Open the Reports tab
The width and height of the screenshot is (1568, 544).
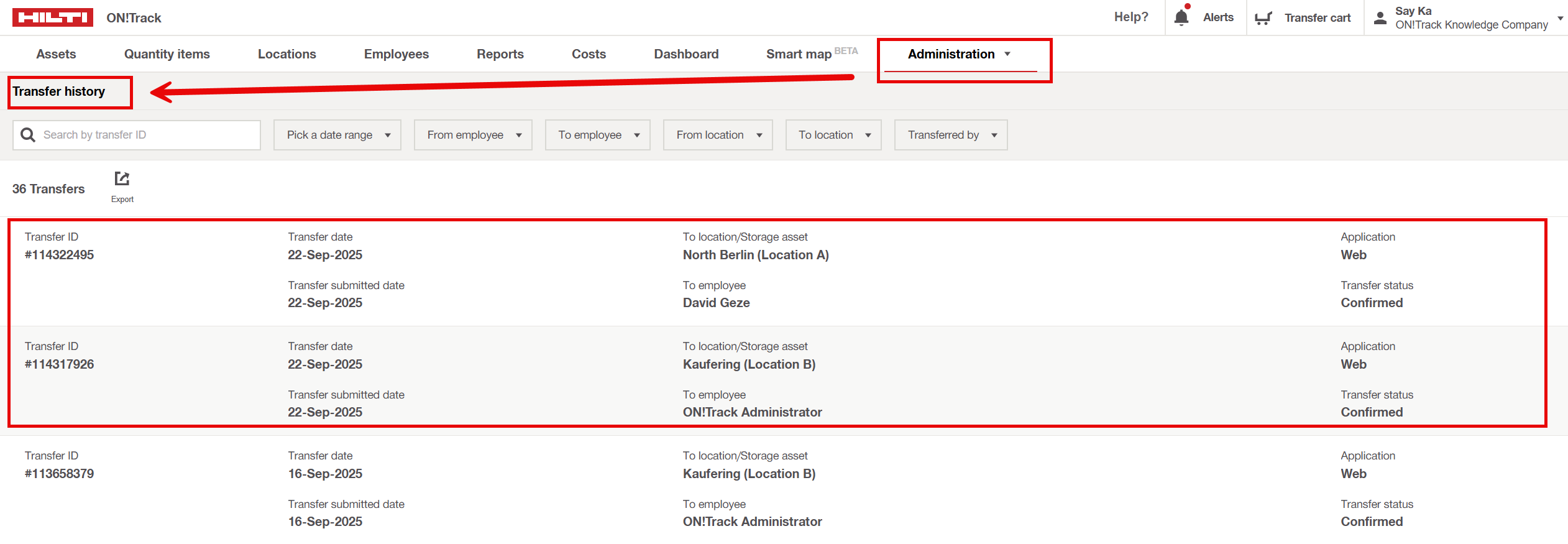click(500, 54)
